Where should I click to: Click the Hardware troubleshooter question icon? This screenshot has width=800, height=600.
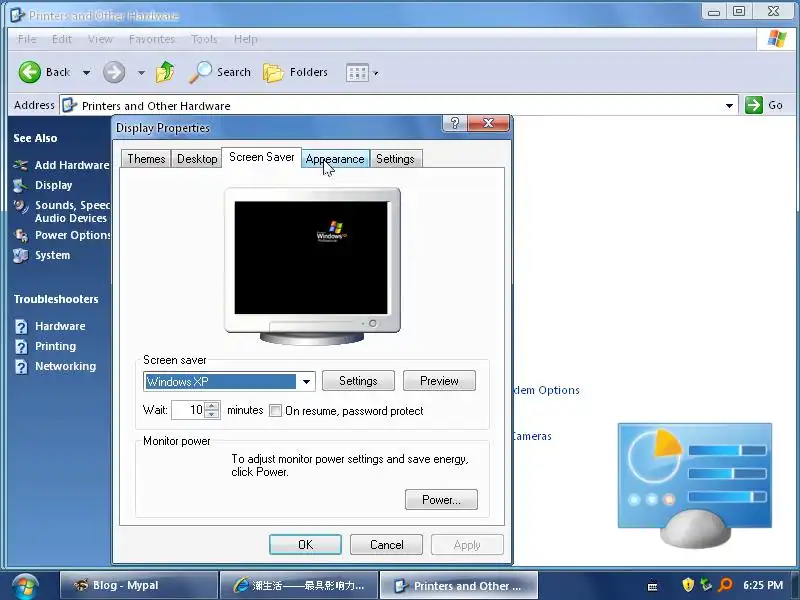(x=21, y=326)
